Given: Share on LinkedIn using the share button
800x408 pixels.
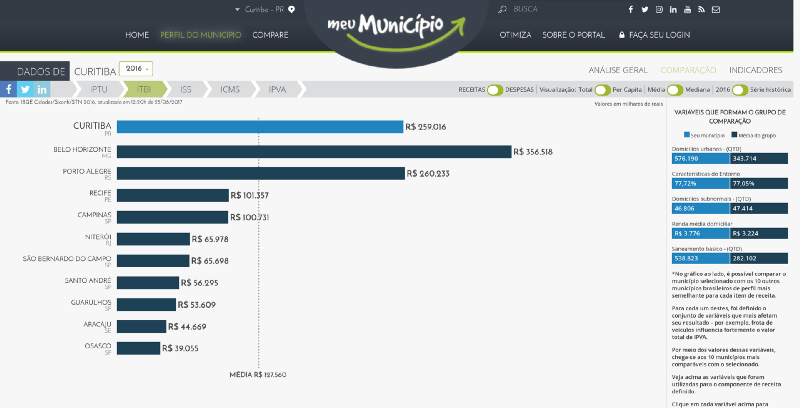Looking at the screenshot, I should [42, 89].
